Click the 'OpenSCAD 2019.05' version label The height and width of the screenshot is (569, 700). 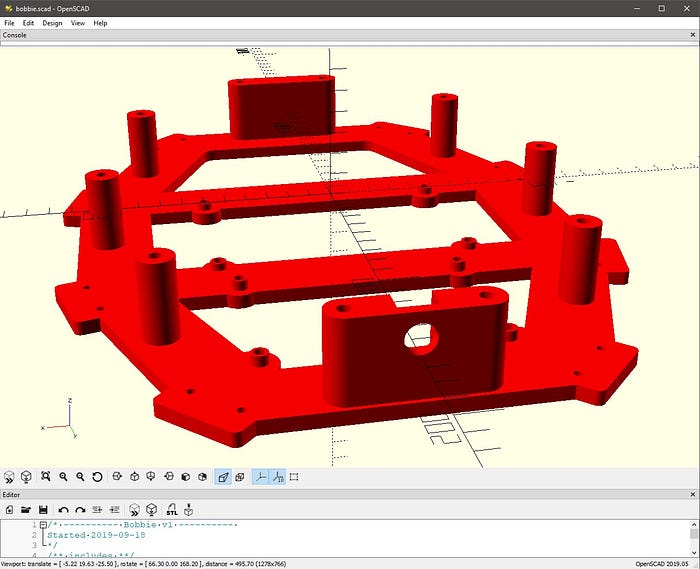(662, 564)
